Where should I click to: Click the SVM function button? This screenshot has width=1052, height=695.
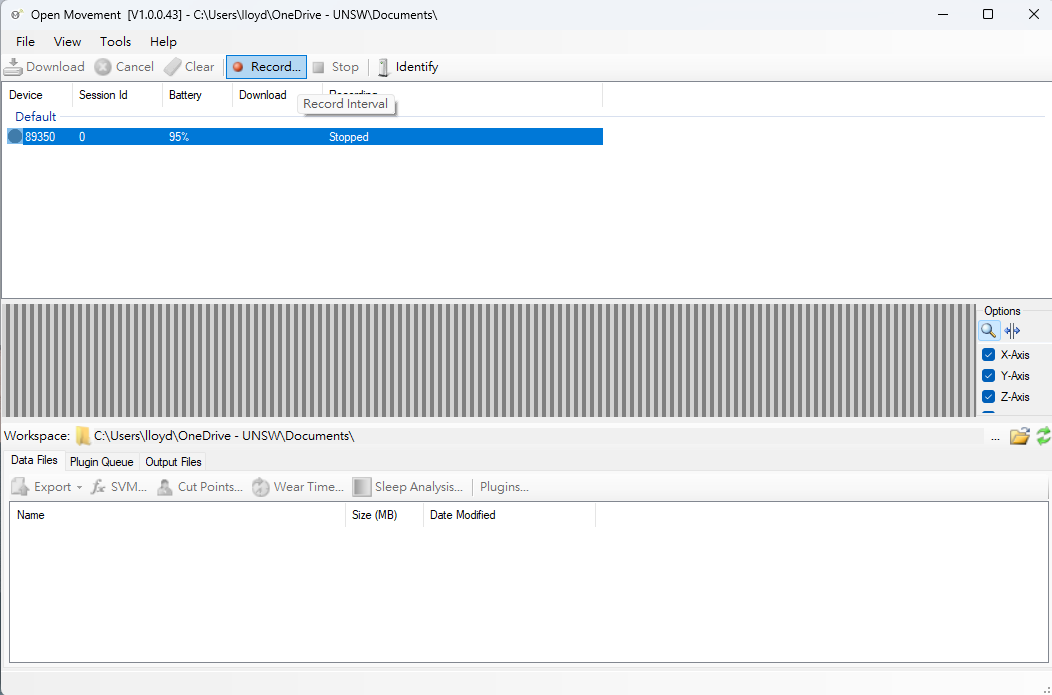point(119,487)
